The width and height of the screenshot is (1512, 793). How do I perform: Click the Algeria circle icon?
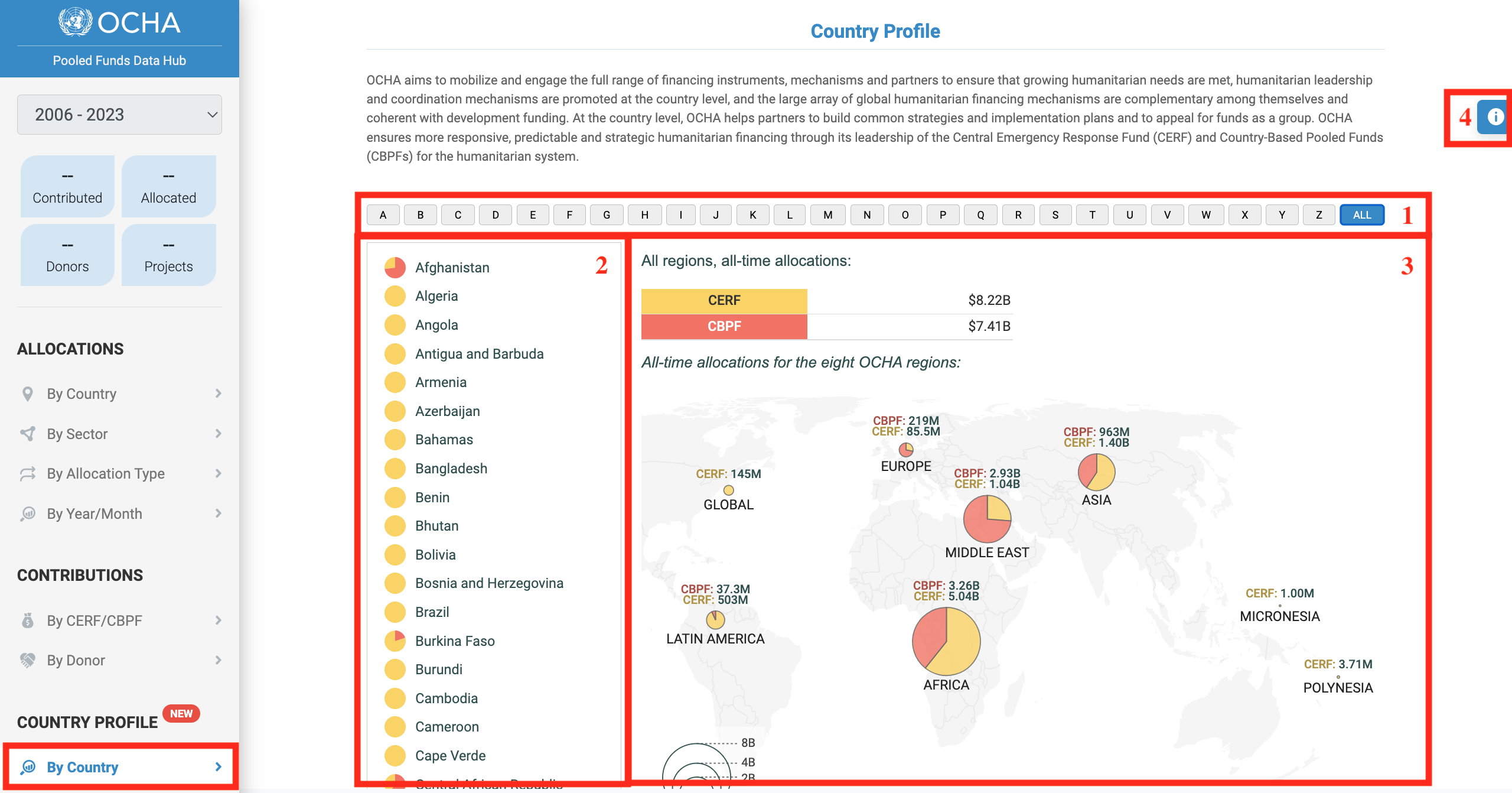(x=395, y=296)
